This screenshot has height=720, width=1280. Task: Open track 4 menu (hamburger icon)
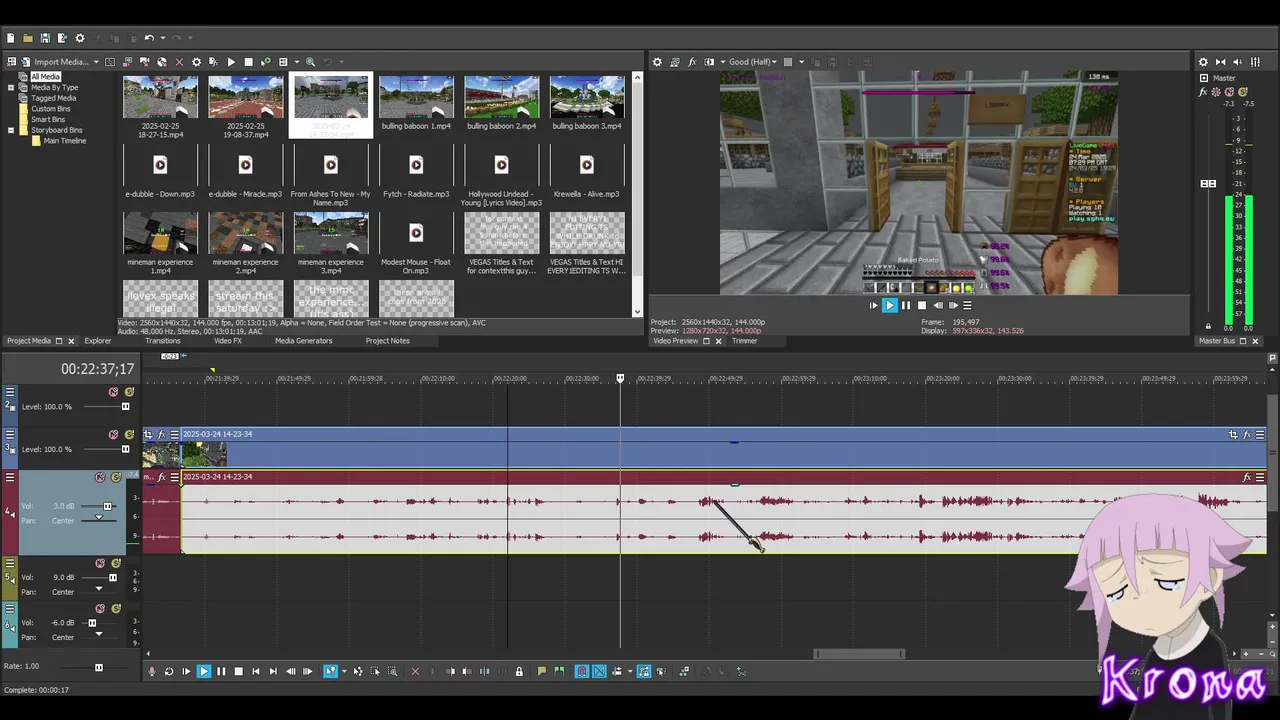[10, 477]
